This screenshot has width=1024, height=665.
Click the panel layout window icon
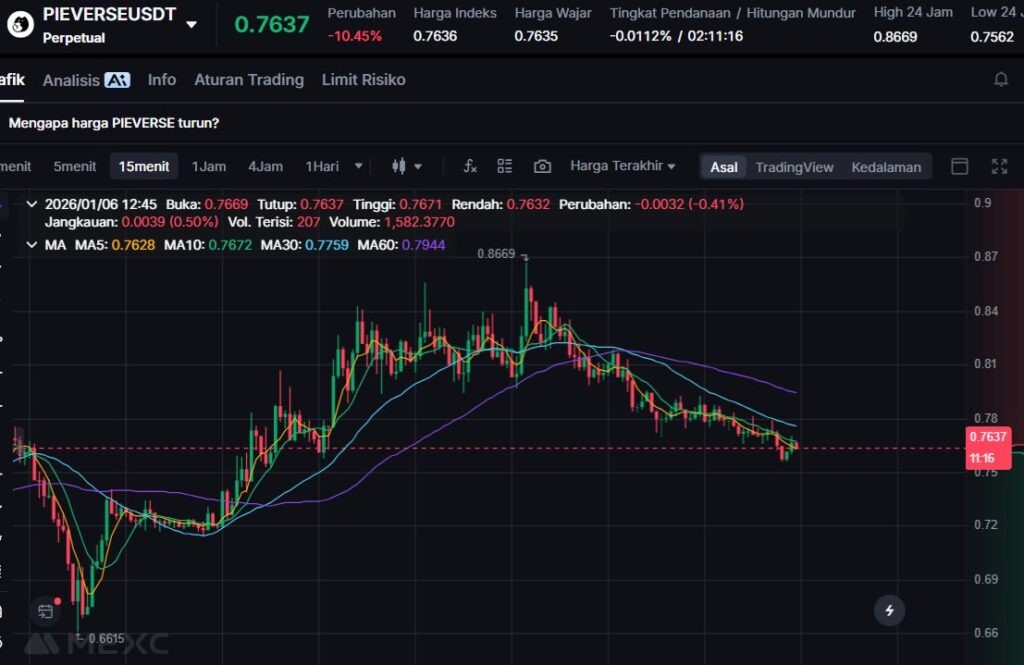(959, 166)
